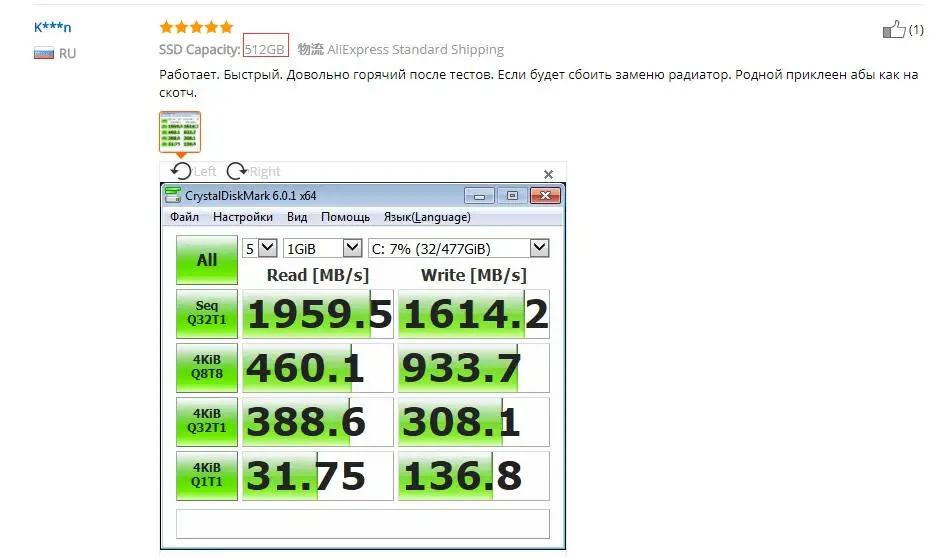Screen dimensions: 940x557
Task: Start the 4KiB Q1T1 test
Action: tap(207, 475)
